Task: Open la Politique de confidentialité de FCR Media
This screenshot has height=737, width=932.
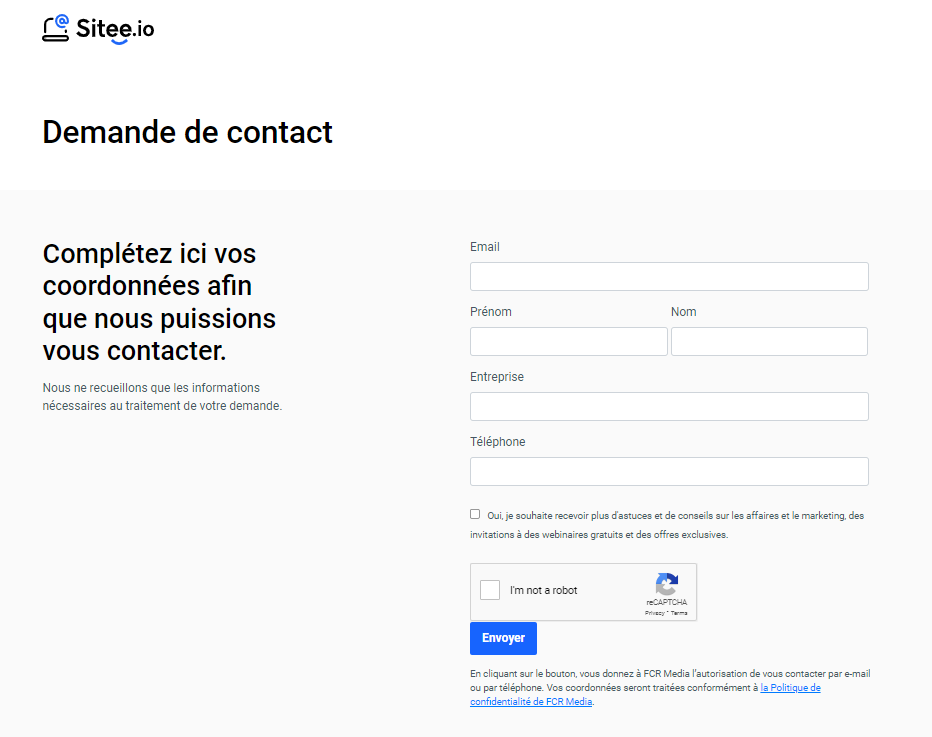Action: pyautogui.click(x=645, y=695)
